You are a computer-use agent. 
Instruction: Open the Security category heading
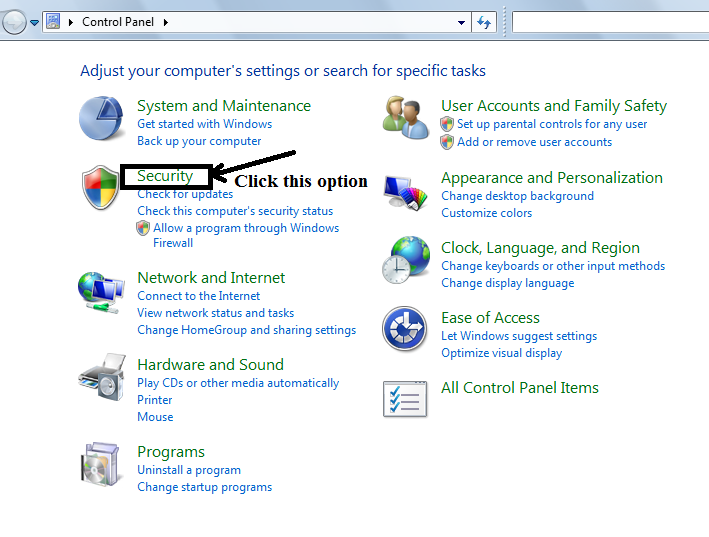click(165, 176)
